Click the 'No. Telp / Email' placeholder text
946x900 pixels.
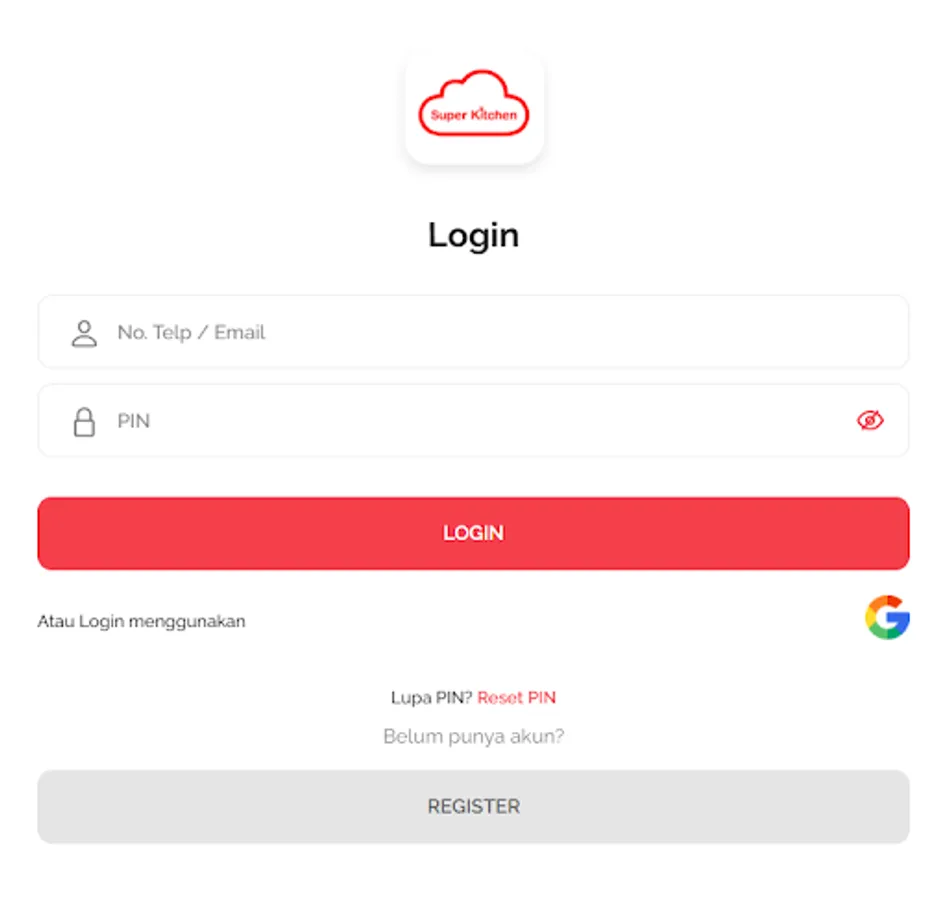click(x=191, y=332)
